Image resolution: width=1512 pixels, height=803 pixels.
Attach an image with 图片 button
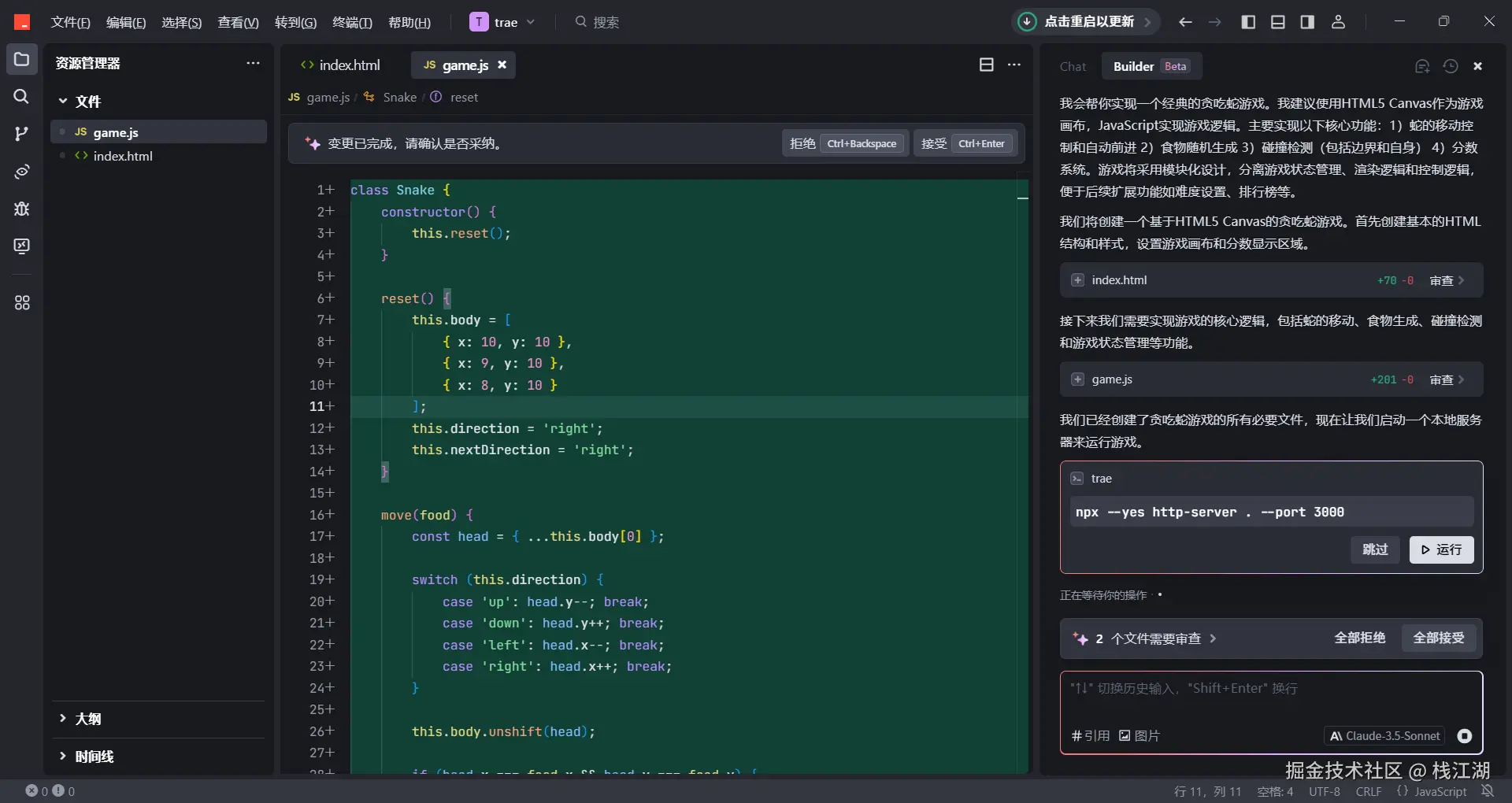(1140, 736)
